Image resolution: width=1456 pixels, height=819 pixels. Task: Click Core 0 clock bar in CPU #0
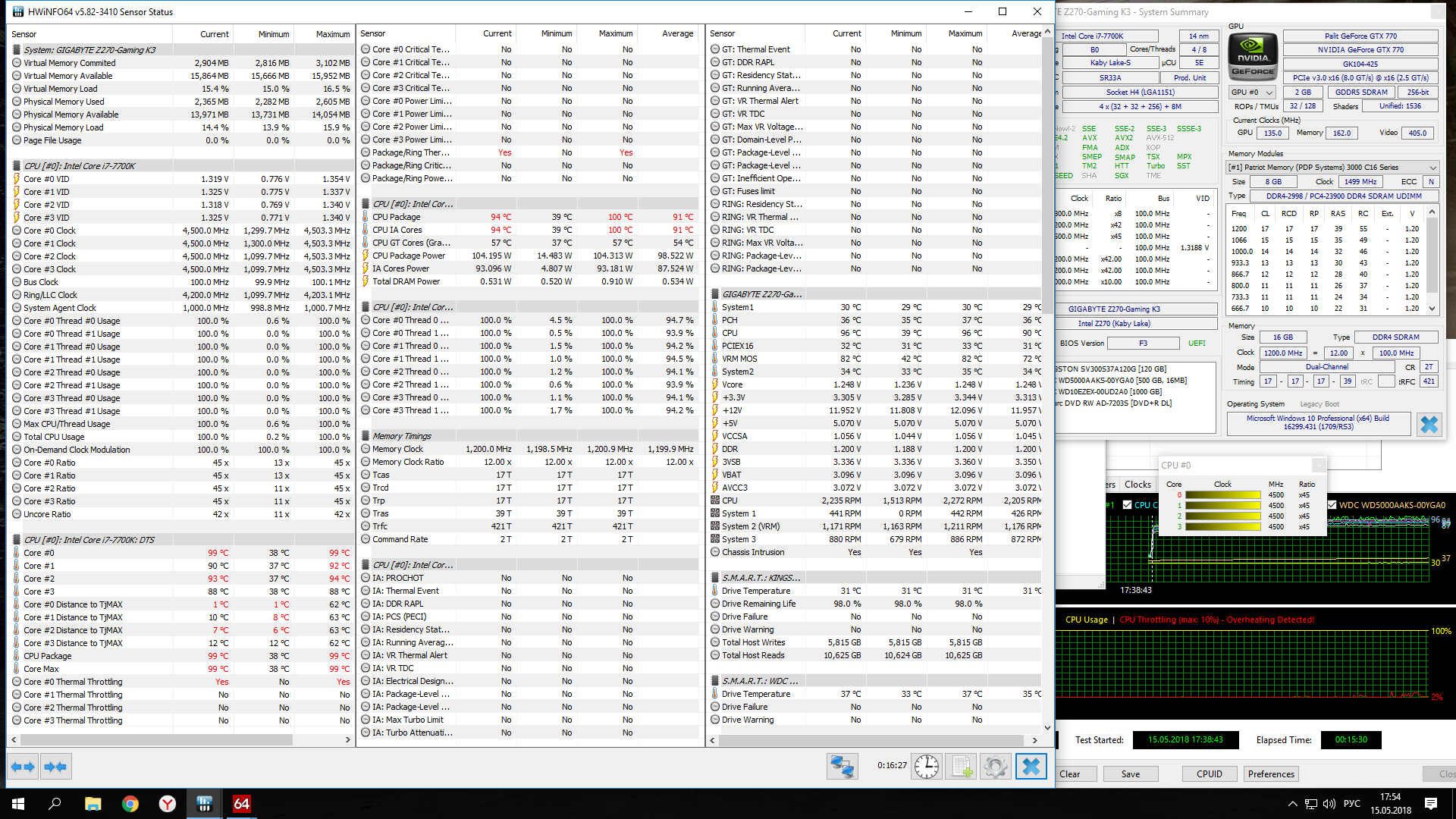coord(1222,495)
